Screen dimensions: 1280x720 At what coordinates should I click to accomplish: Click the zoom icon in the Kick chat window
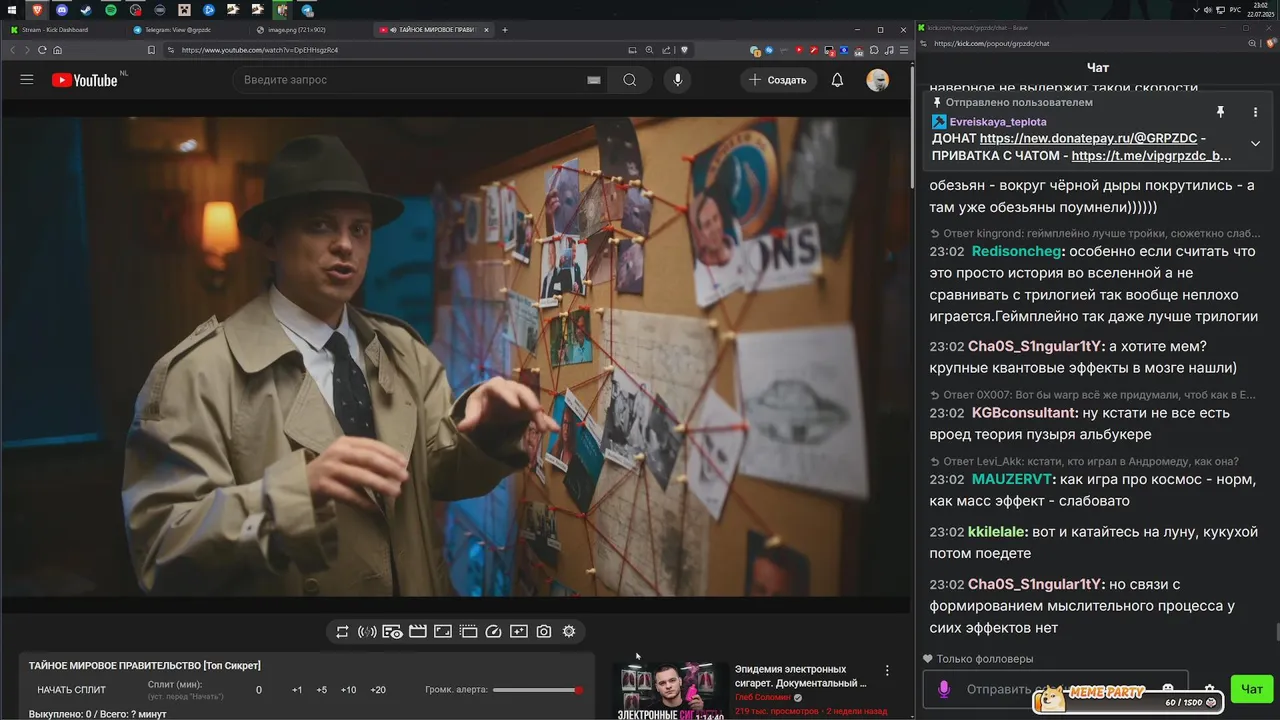click(1251, 44)
